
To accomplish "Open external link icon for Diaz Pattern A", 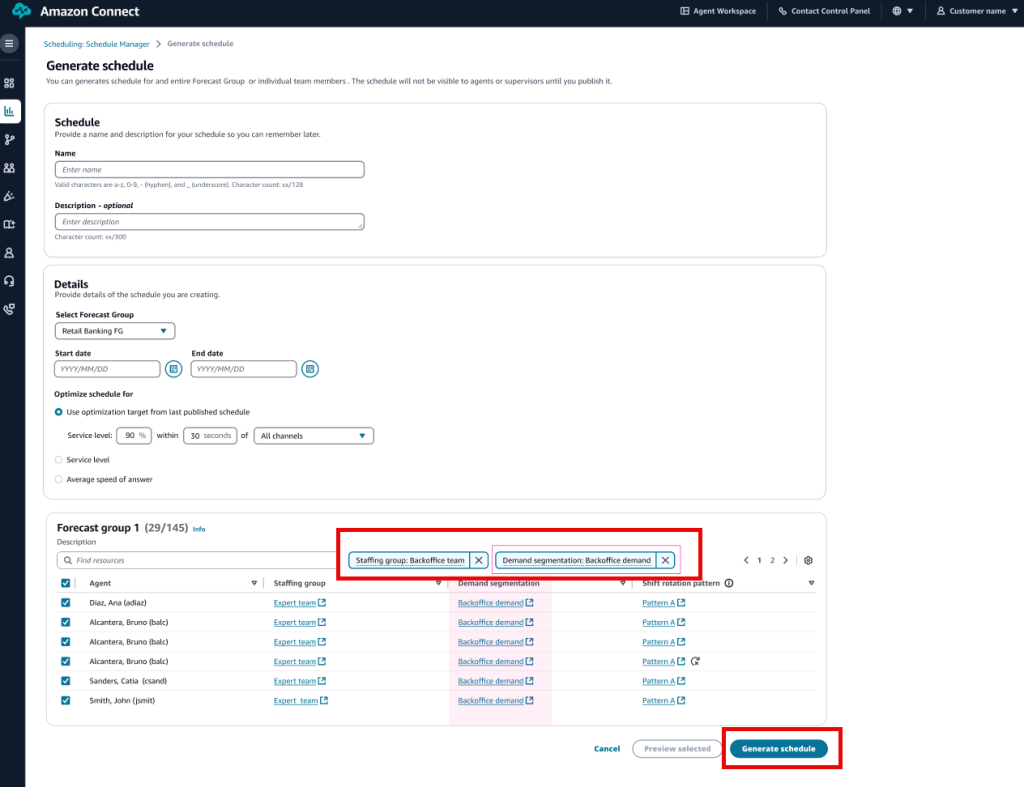I will tap(681, 603).
